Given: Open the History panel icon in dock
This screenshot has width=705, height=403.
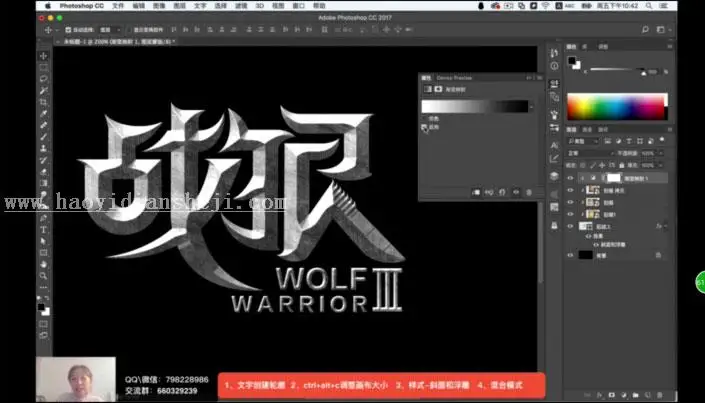Looking at the screenshot, I should point(554,53).
